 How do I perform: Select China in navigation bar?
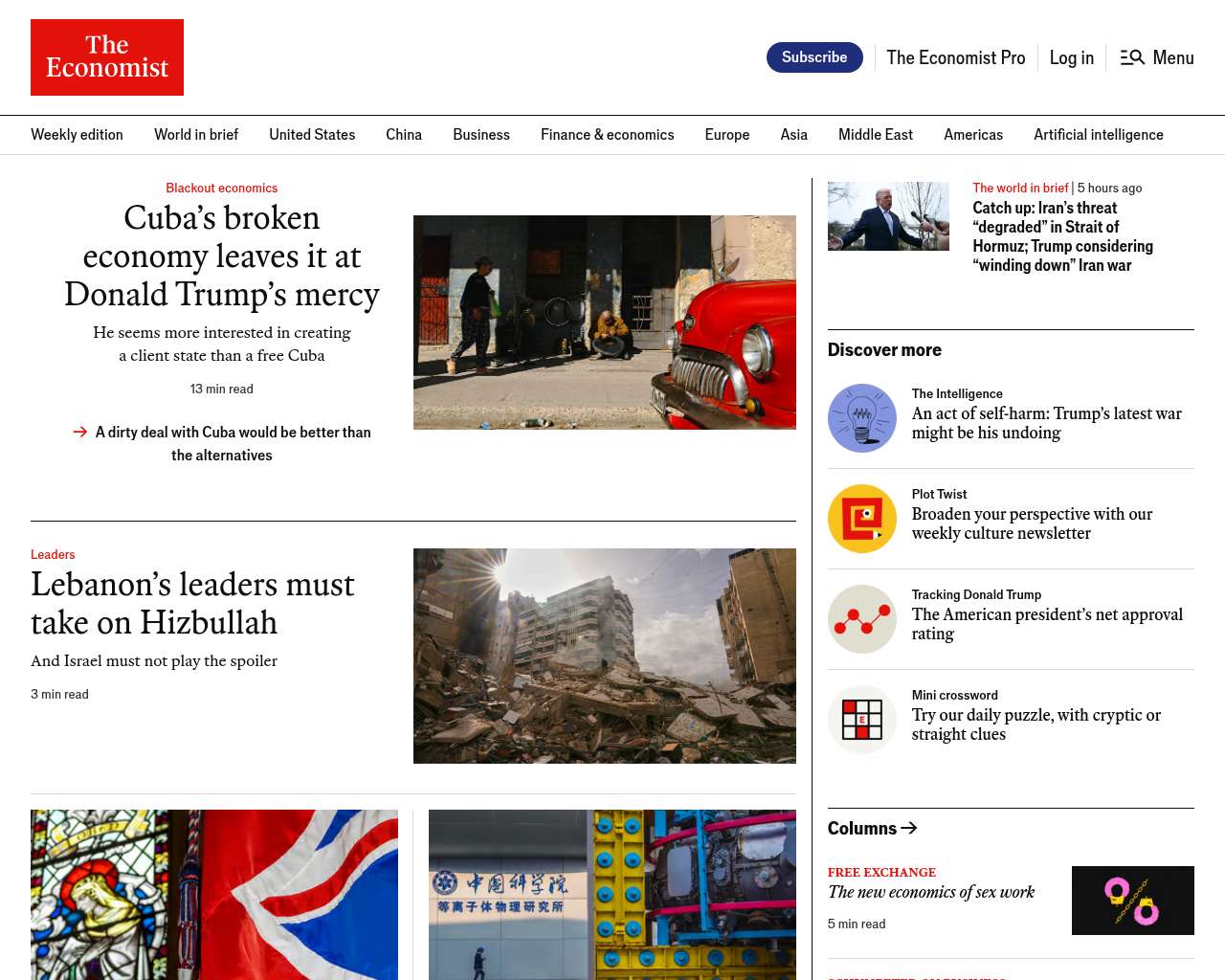click(x=404, y=135)
